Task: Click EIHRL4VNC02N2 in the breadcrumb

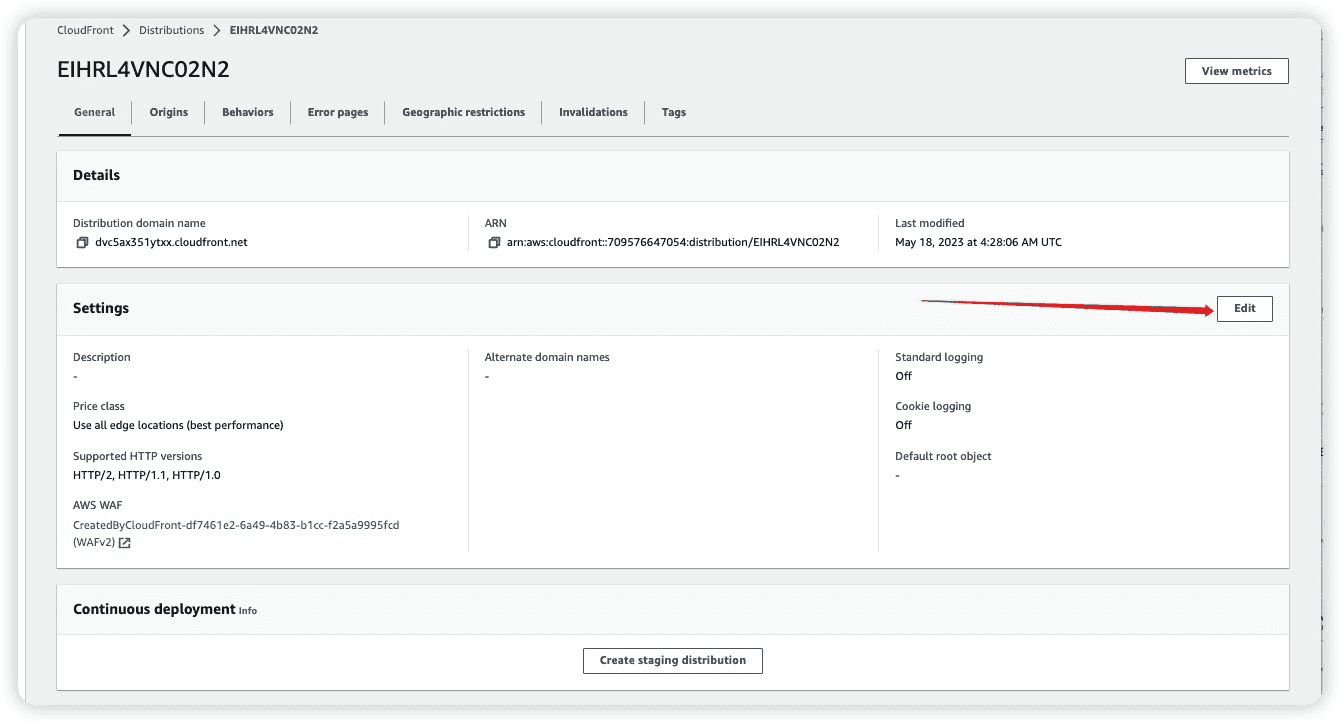Action: [274, 30]
